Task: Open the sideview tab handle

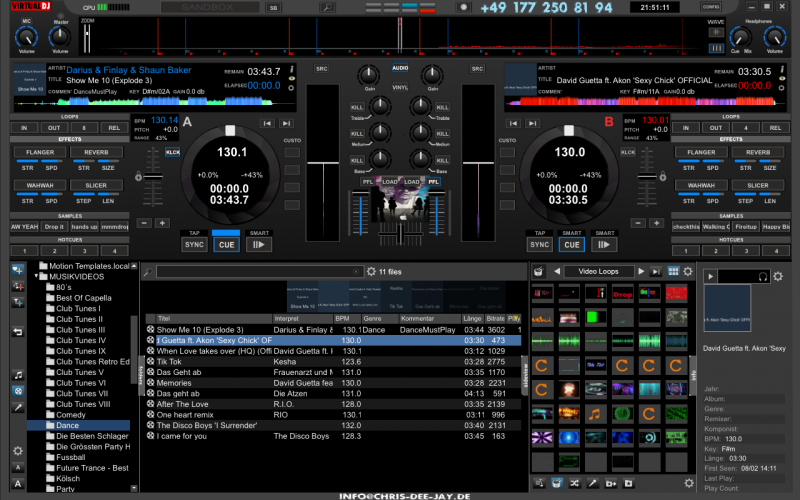Action: 527,375
